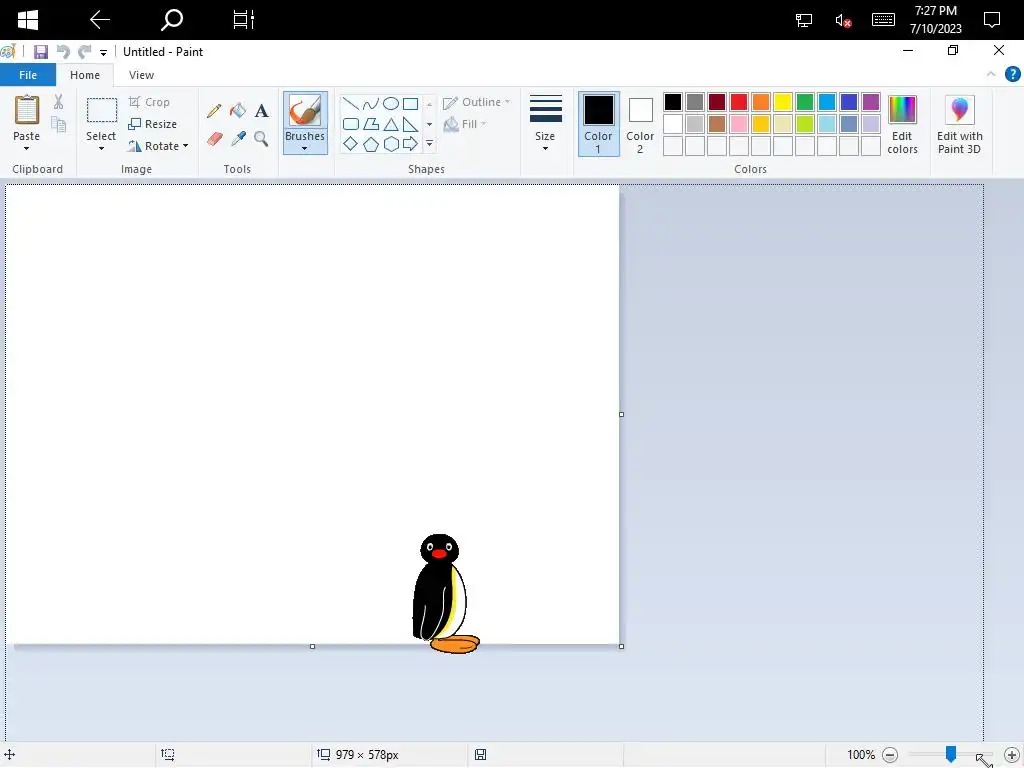Open Paint Help question mark

point(1012,74)
